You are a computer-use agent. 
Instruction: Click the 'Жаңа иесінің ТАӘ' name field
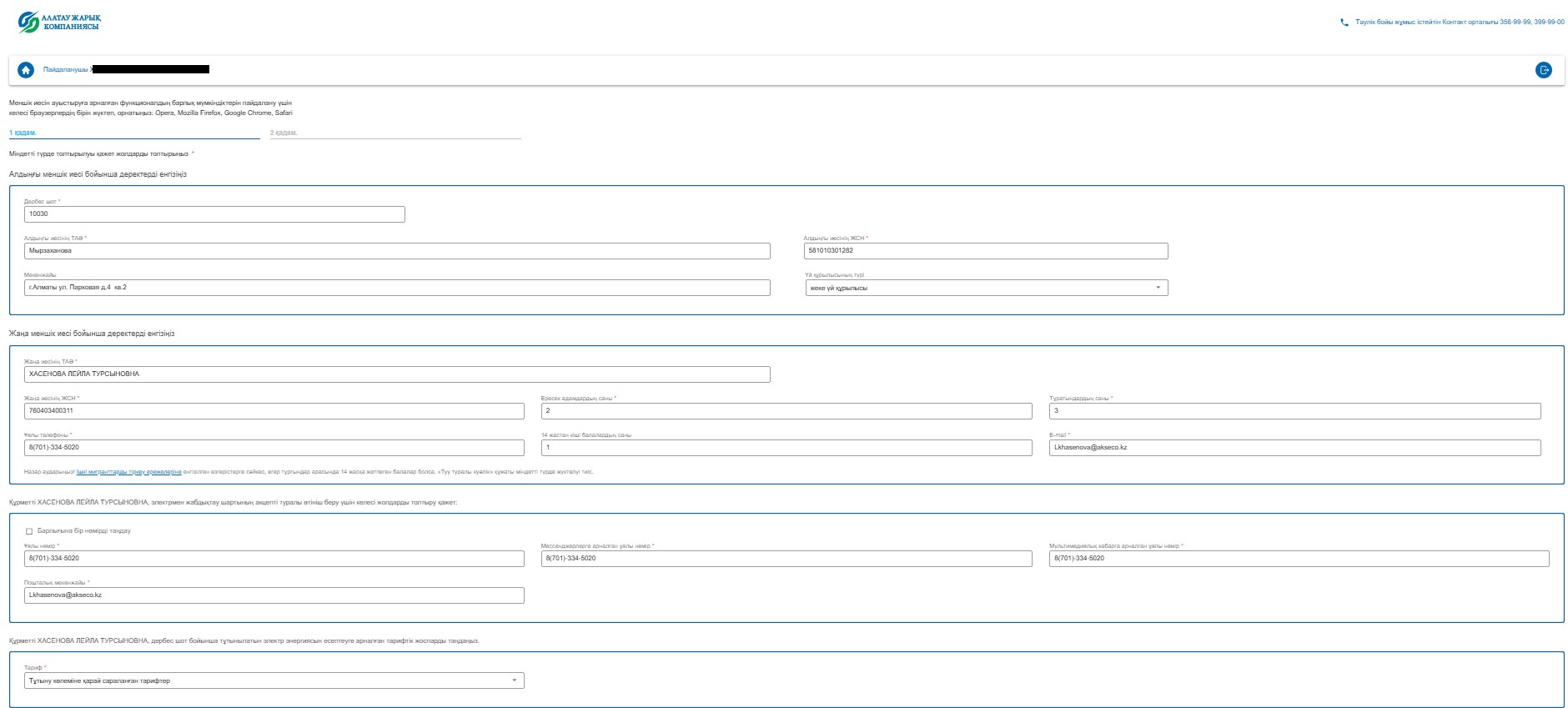tap(397, 374)
